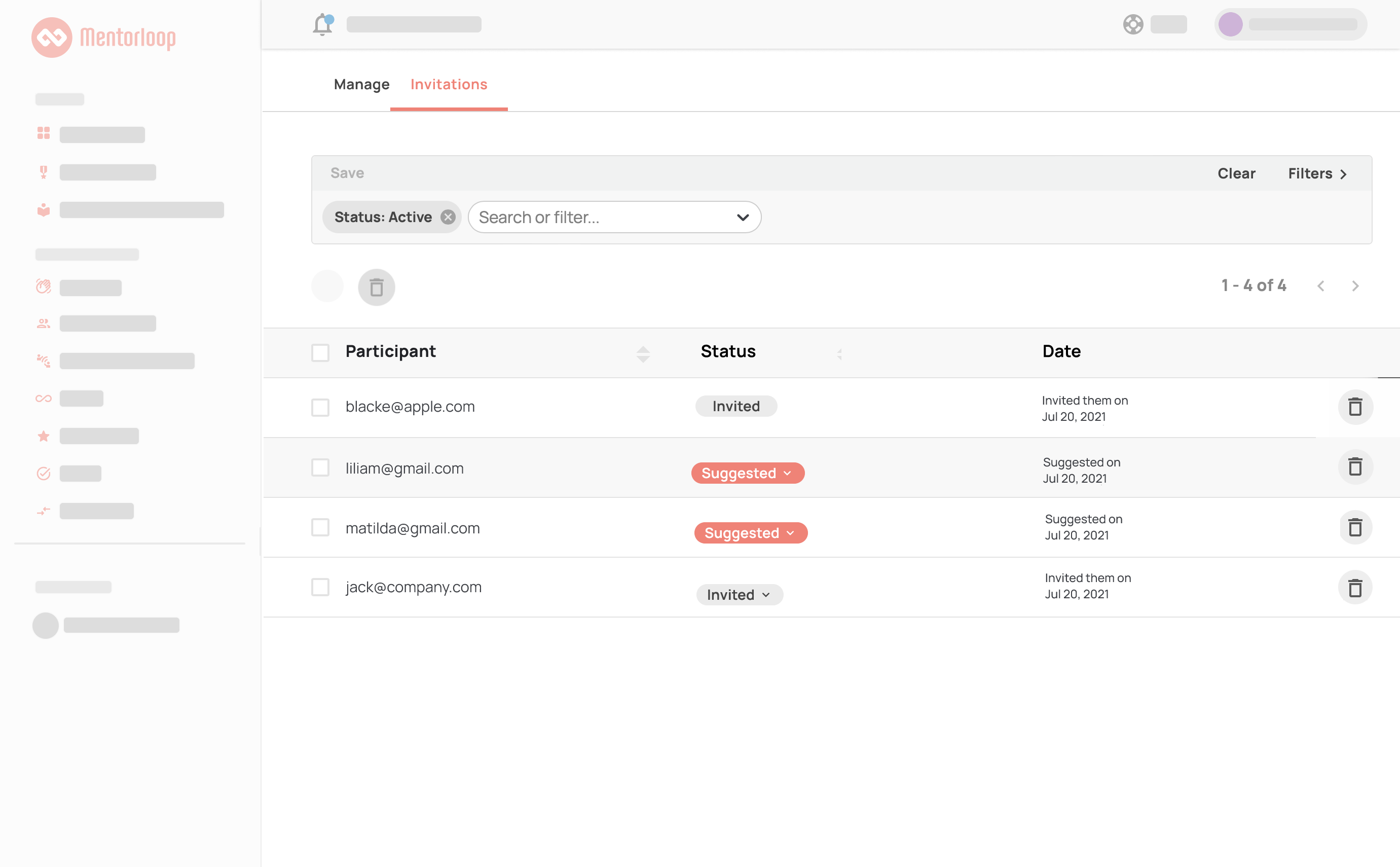This screenshot has width=1400, height=867.
Task: Click the reading person sidebar icon
Action: pos(44,210)
